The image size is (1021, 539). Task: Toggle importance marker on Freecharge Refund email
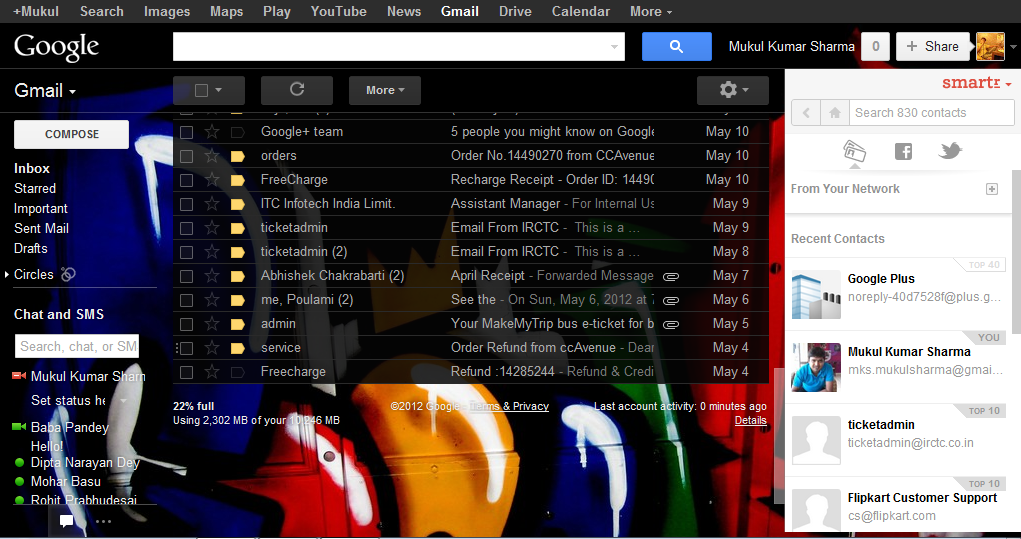click(238, 372)
